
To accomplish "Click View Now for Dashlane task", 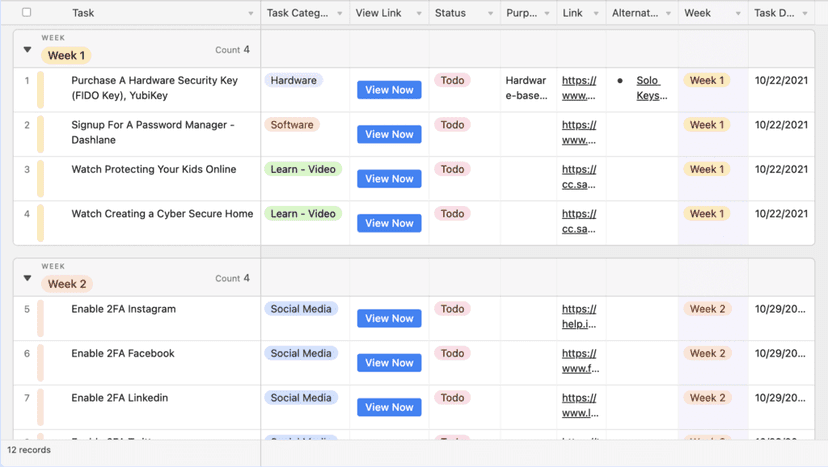I will (389, 134).
